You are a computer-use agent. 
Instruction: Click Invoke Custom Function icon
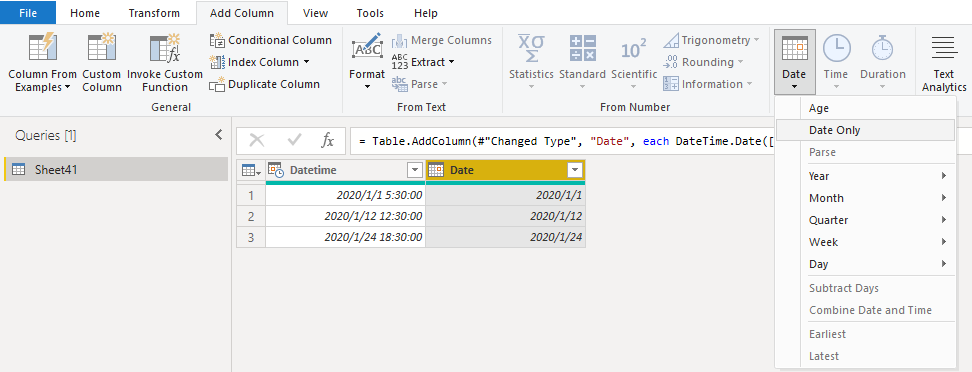165,48
